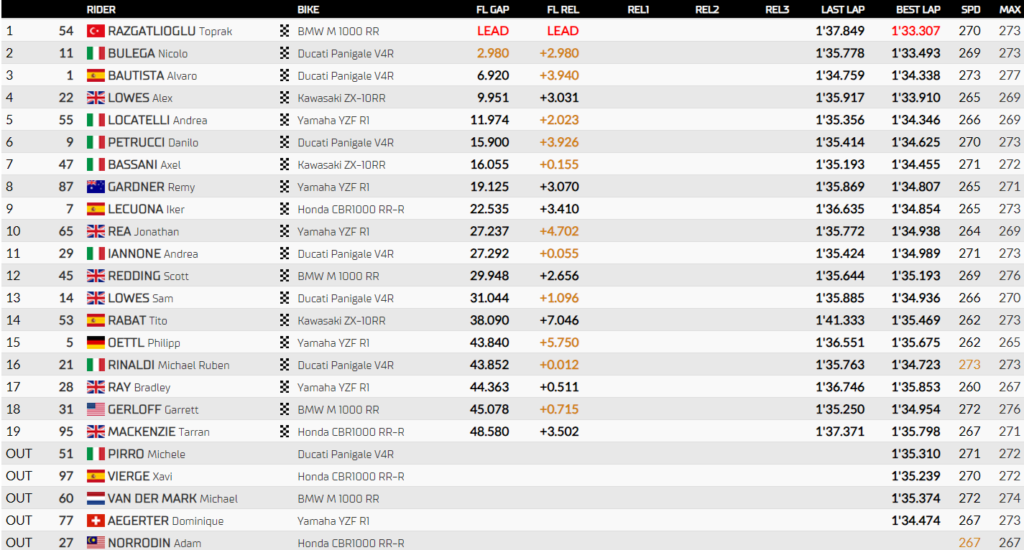Screen dimensions: 1024x550
Task: Click the Australian flag next to Gardner
Action: point(97,186)
